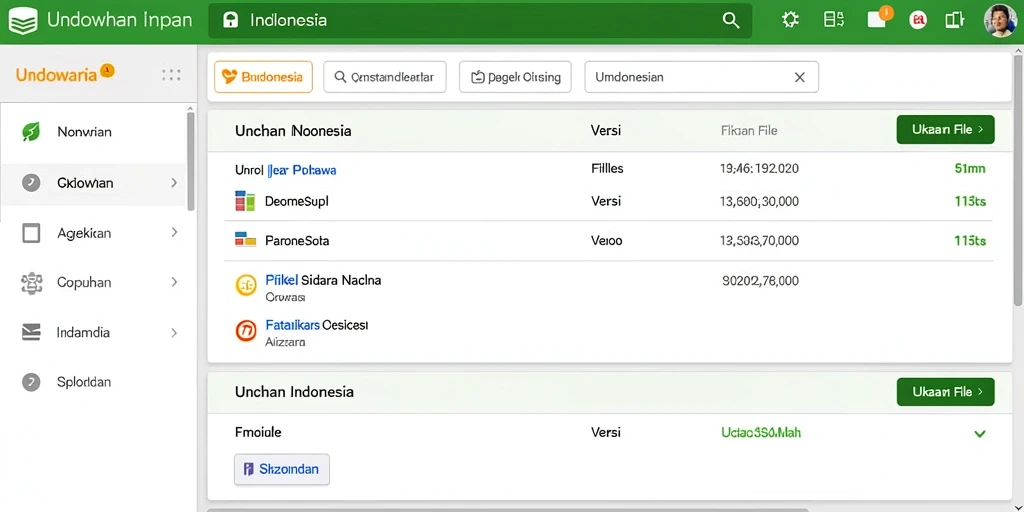Click the colored blocks icon for DeomeSupl
Image resolution: width=1024 pixels, height=512 pixels.
point(244,201)
